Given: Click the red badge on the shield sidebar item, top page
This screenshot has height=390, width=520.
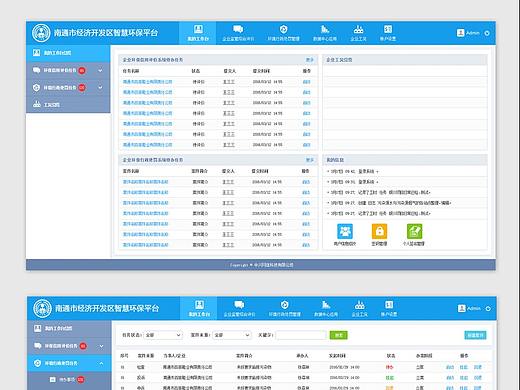Looking at the screenshot, I should pos(82,88).
